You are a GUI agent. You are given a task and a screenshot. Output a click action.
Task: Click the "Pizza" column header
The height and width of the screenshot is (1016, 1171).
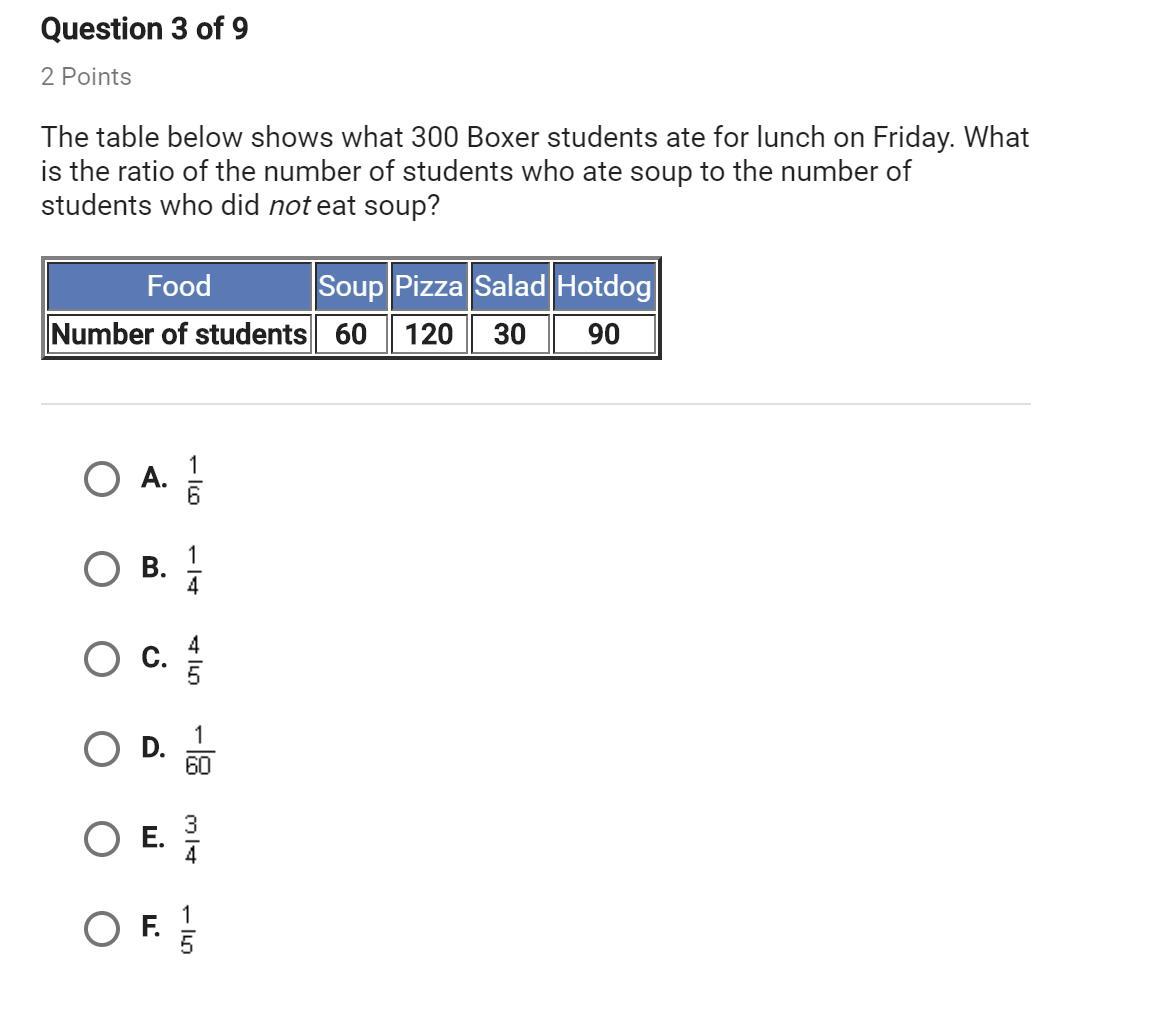[429, 286]
